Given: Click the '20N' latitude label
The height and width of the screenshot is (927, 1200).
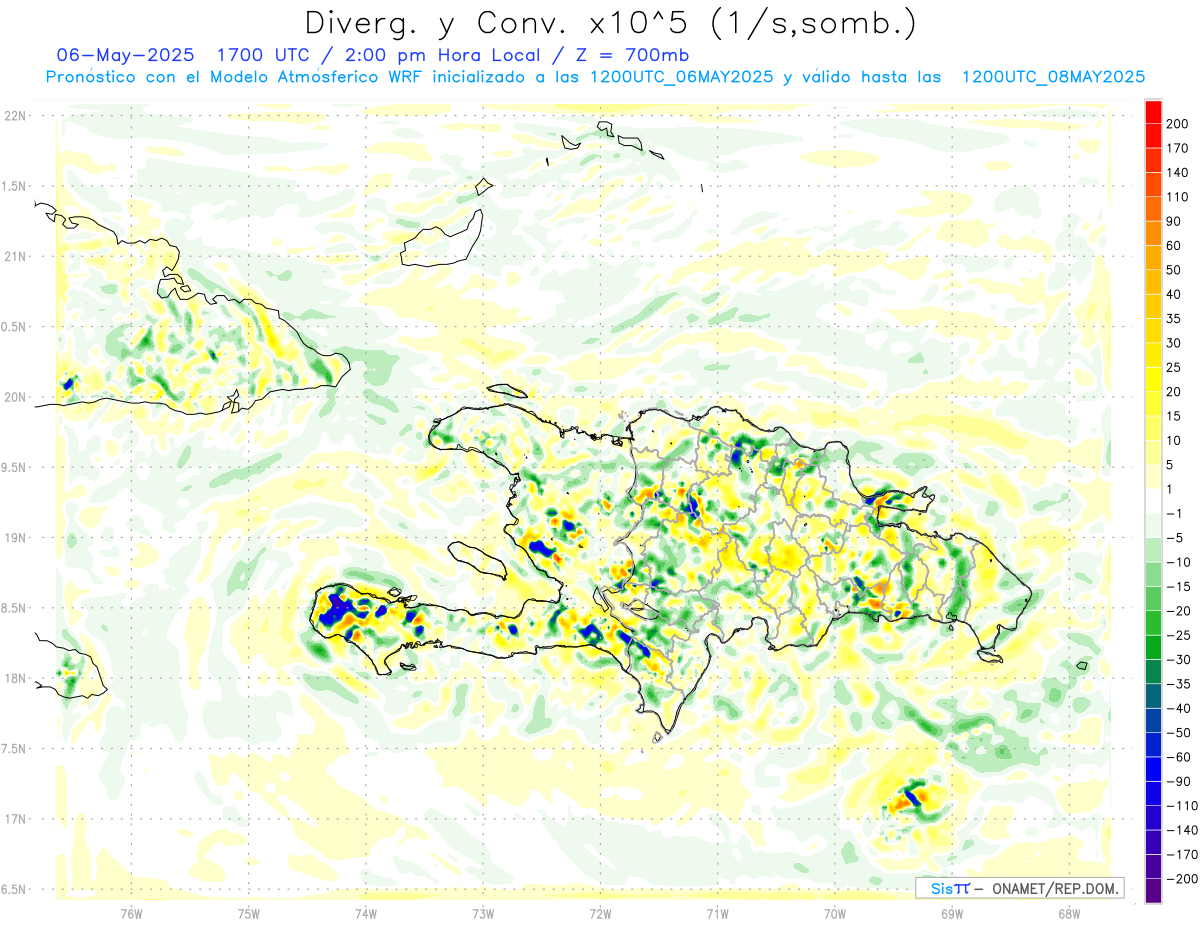Looking at the screenshot, I should [x=15, y=397].
